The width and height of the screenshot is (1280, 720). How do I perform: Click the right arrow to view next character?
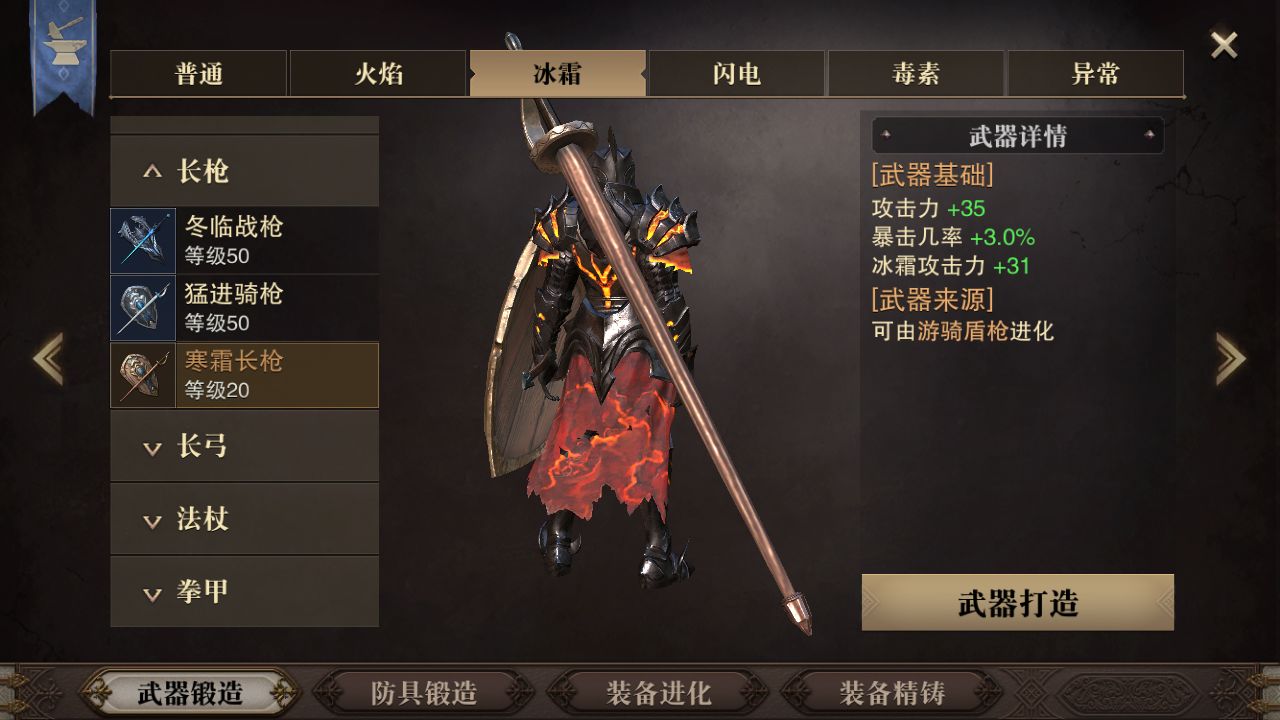(x=1230, y=358)
